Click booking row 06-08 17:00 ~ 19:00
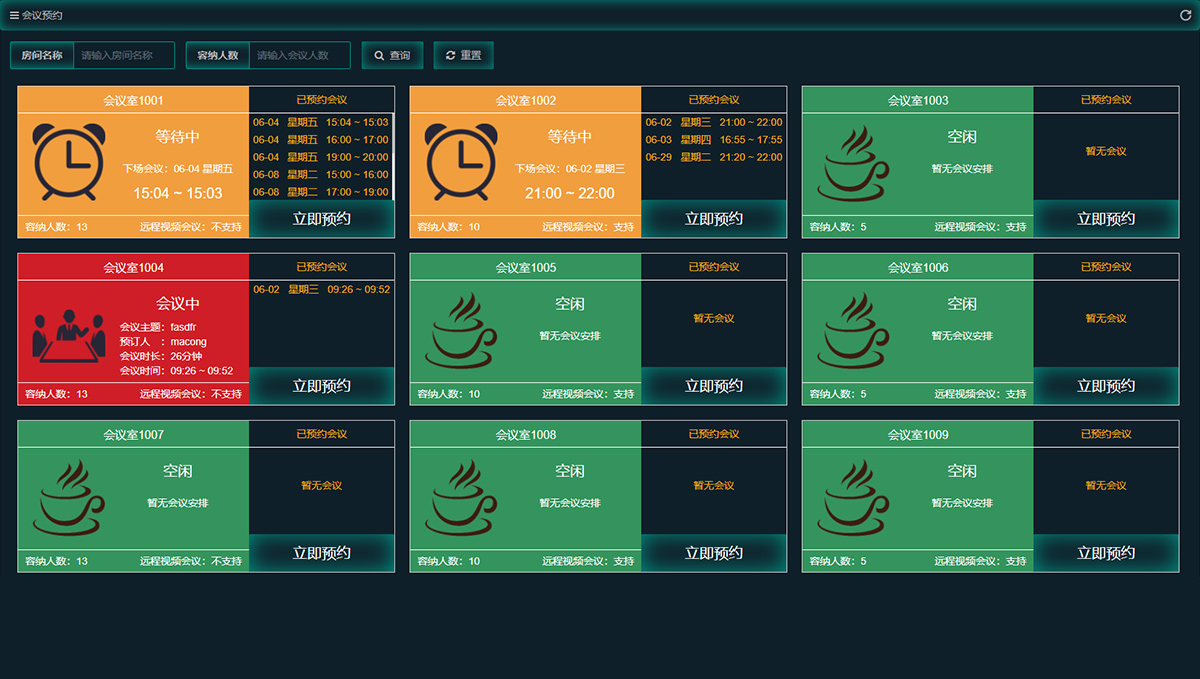The width and height of the screenshot is (1200, 679). pos(320,192)
